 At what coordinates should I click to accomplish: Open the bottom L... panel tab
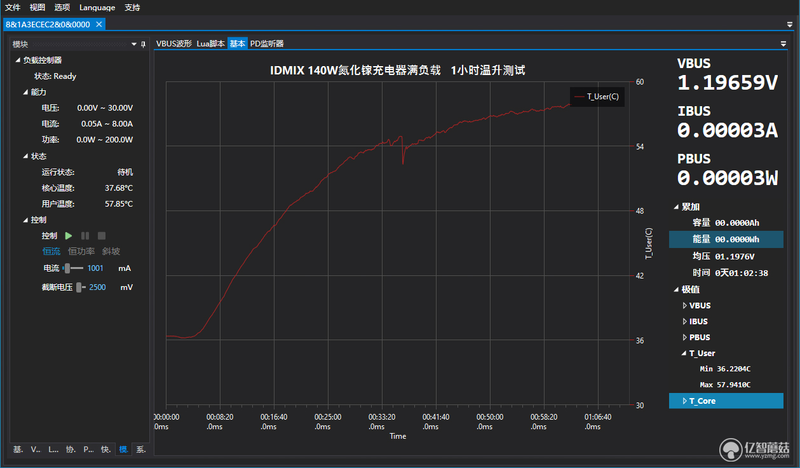coord(53,449)
